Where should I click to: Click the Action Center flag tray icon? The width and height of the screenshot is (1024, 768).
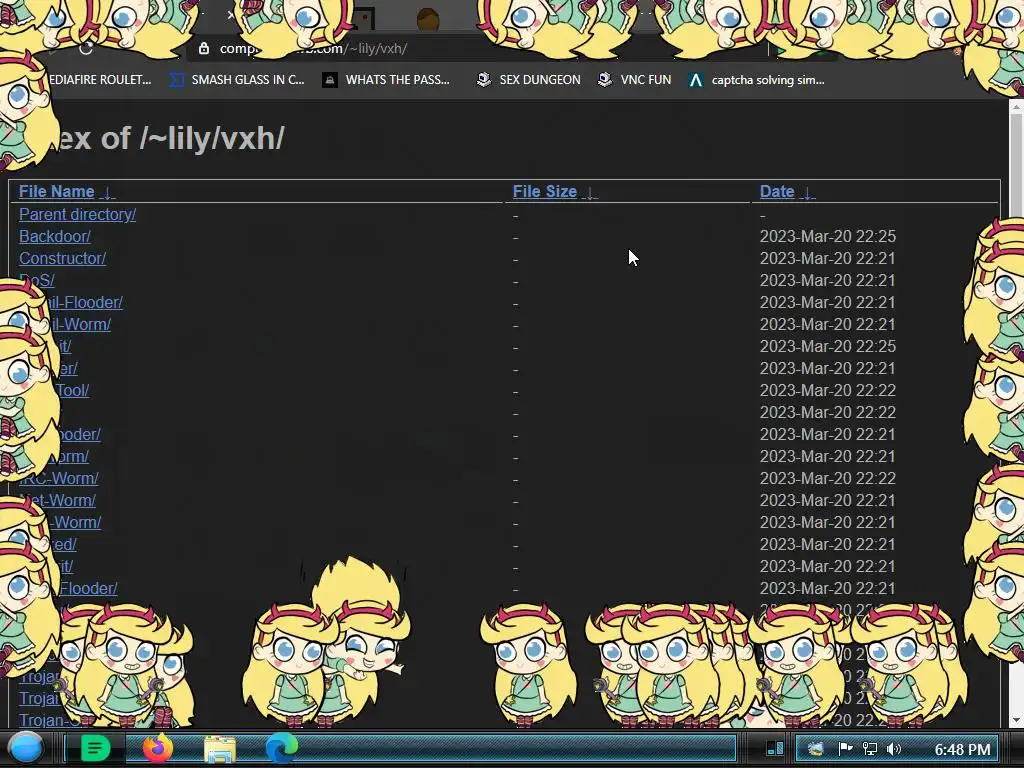click(845, 749)
